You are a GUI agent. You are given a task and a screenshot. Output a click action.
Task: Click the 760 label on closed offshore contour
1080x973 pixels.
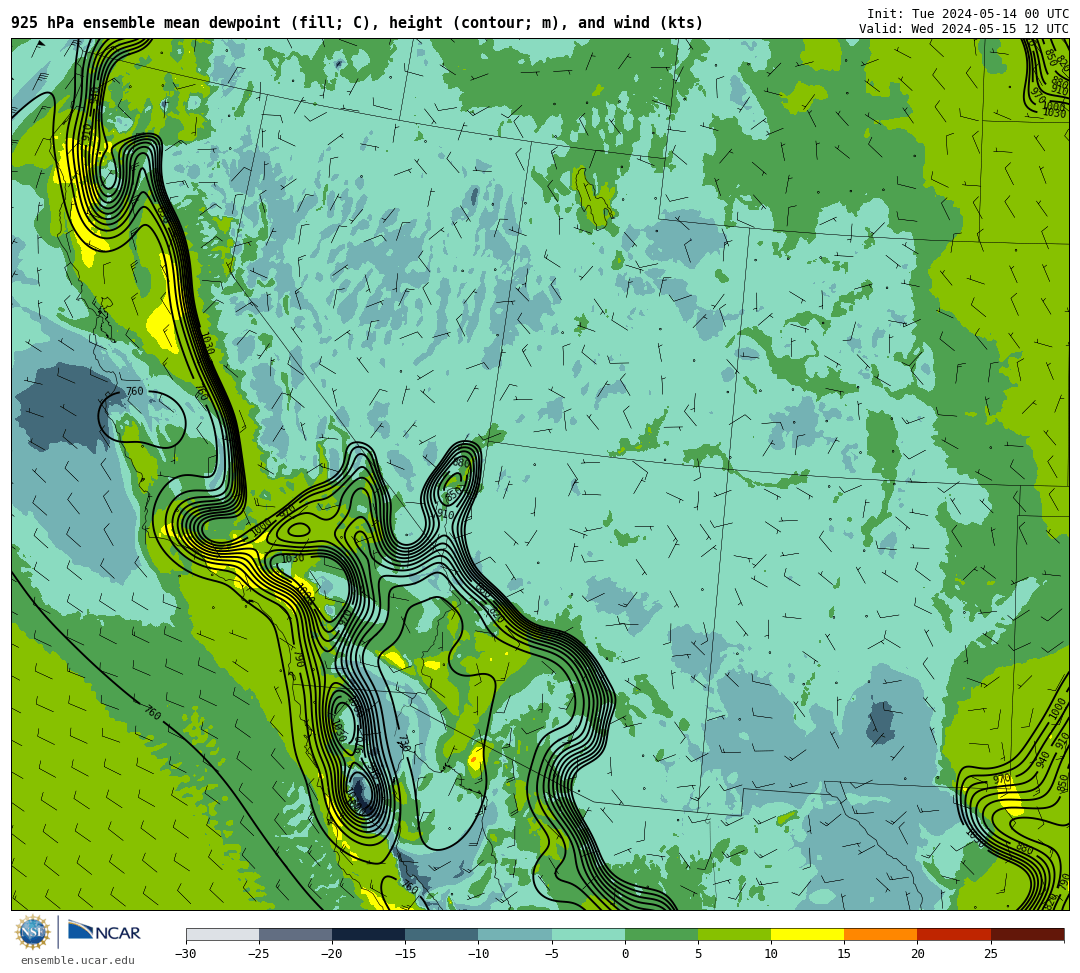(x=134, y=391)
